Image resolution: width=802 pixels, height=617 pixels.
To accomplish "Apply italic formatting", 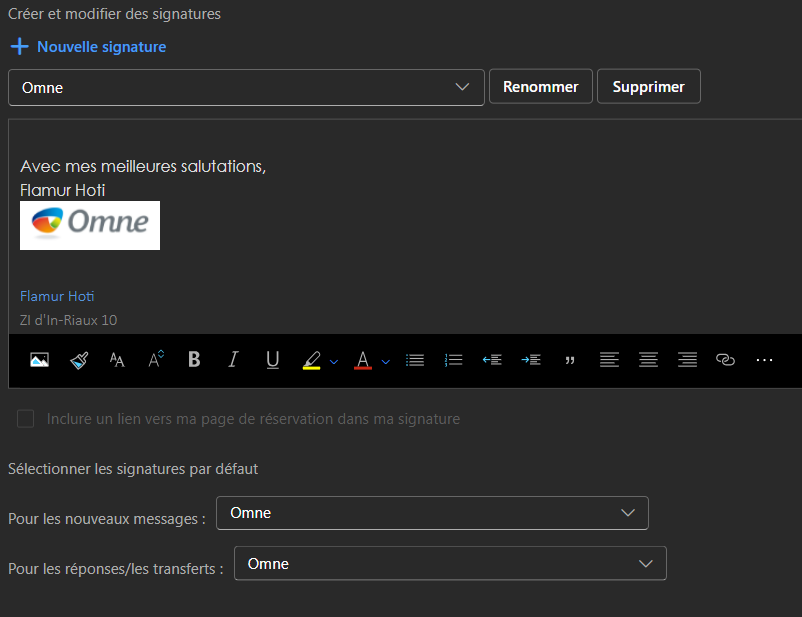I will 233,360.
